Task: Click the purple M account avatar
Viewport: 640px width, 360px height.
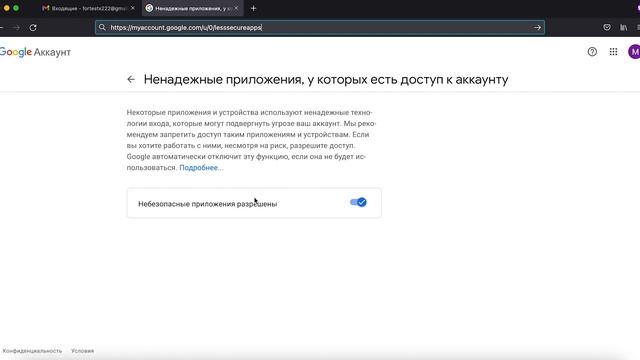Action: coord(634,52)
